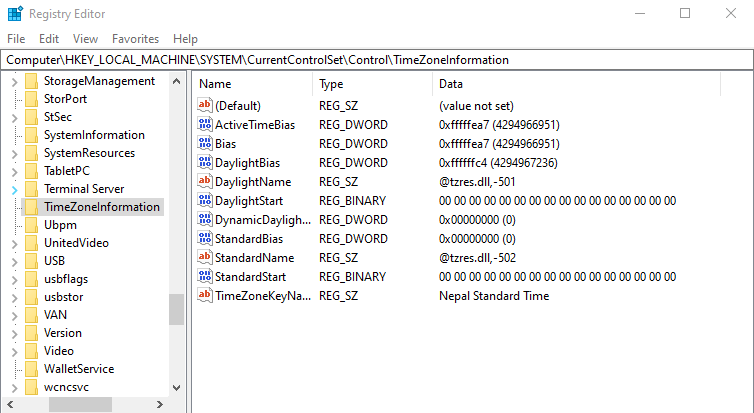Select the Version key label
This screenshot has height=413, width=754.
[63, 333]
